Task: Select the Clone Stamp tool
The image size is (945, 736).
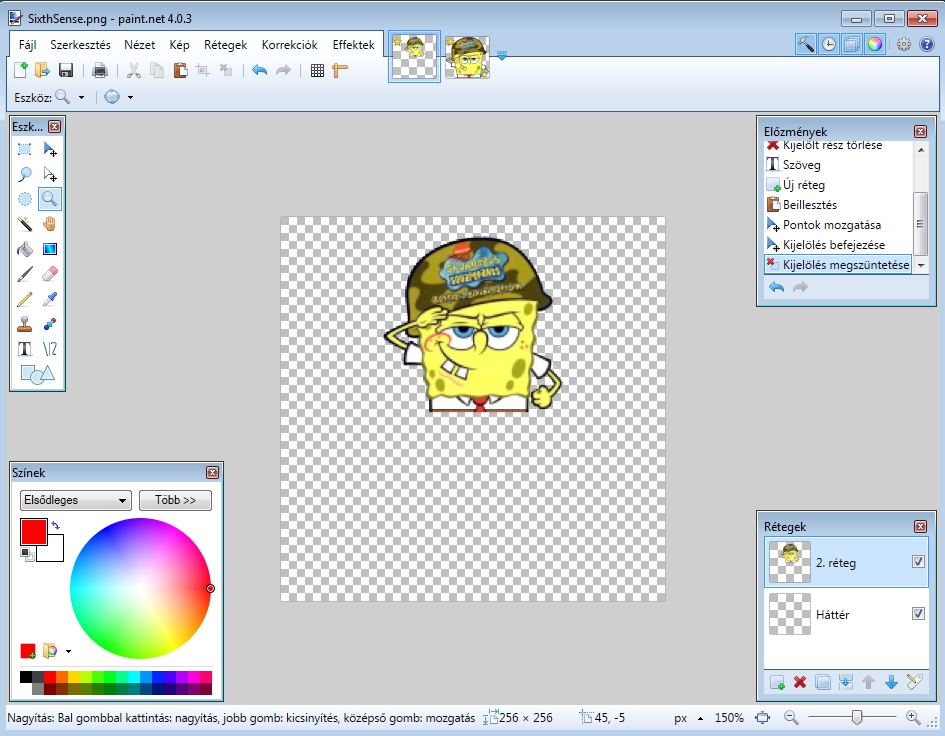Action: coord(25,324)
